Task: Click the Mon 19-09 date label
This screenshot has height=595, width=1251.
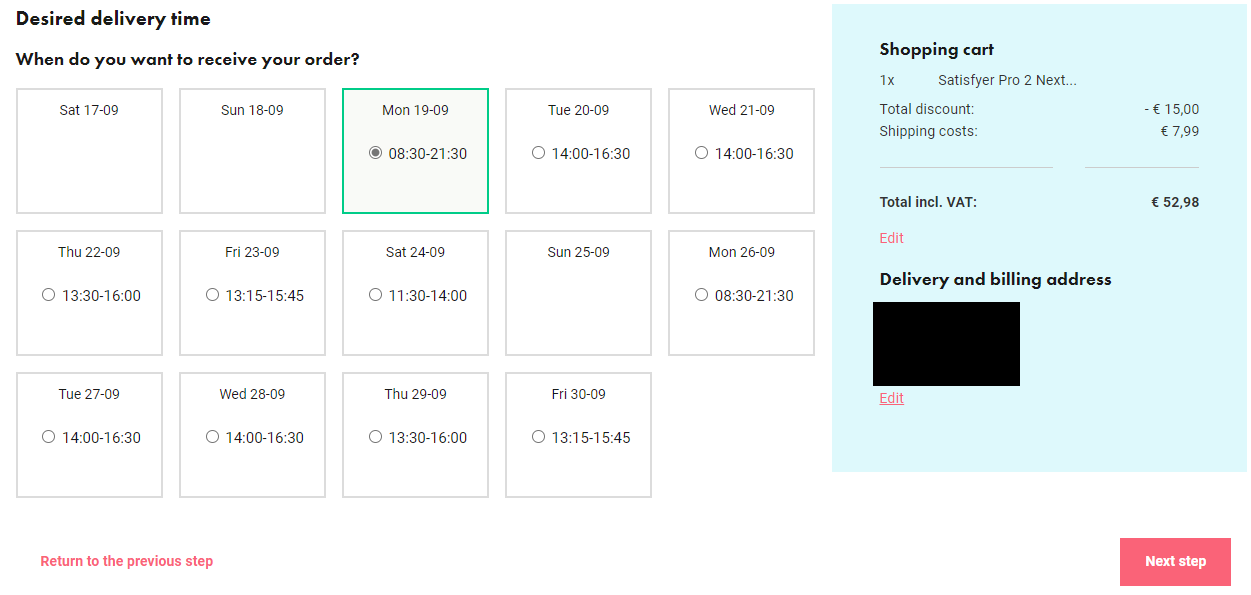Action: 415,110
